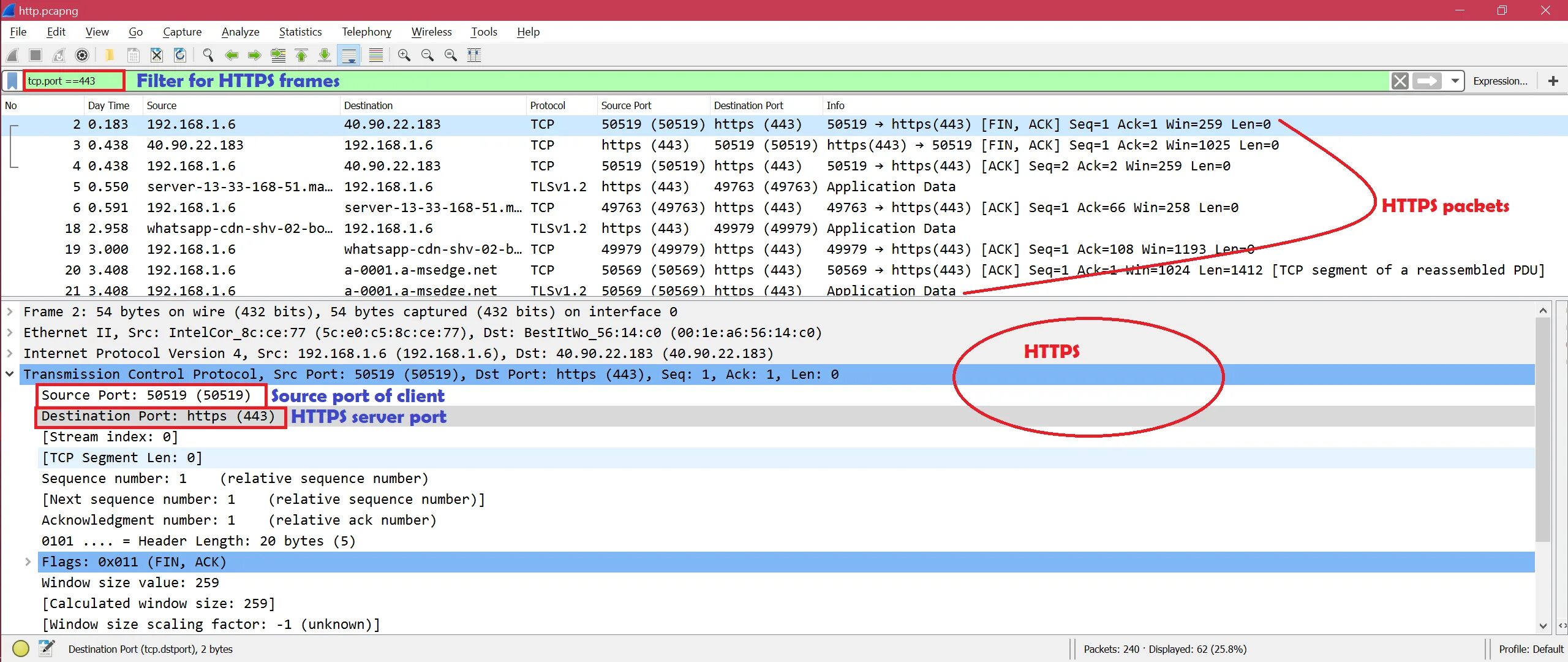1568x662 pixels.
Task: Click the find packet magnifier icon
Action: coord(208,55)
